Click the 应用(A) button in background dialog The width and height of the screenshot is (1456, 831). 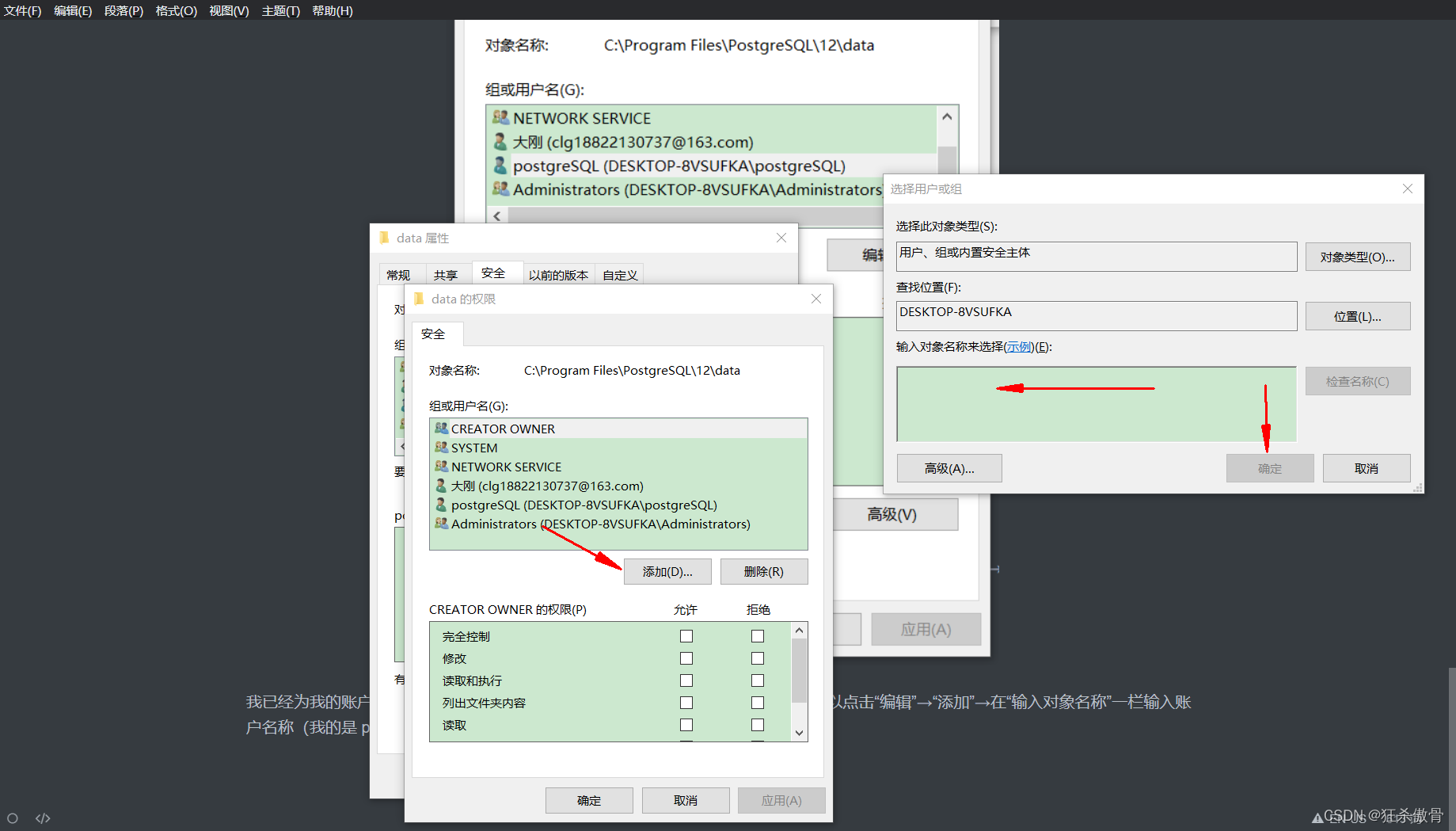coord(926,629)
